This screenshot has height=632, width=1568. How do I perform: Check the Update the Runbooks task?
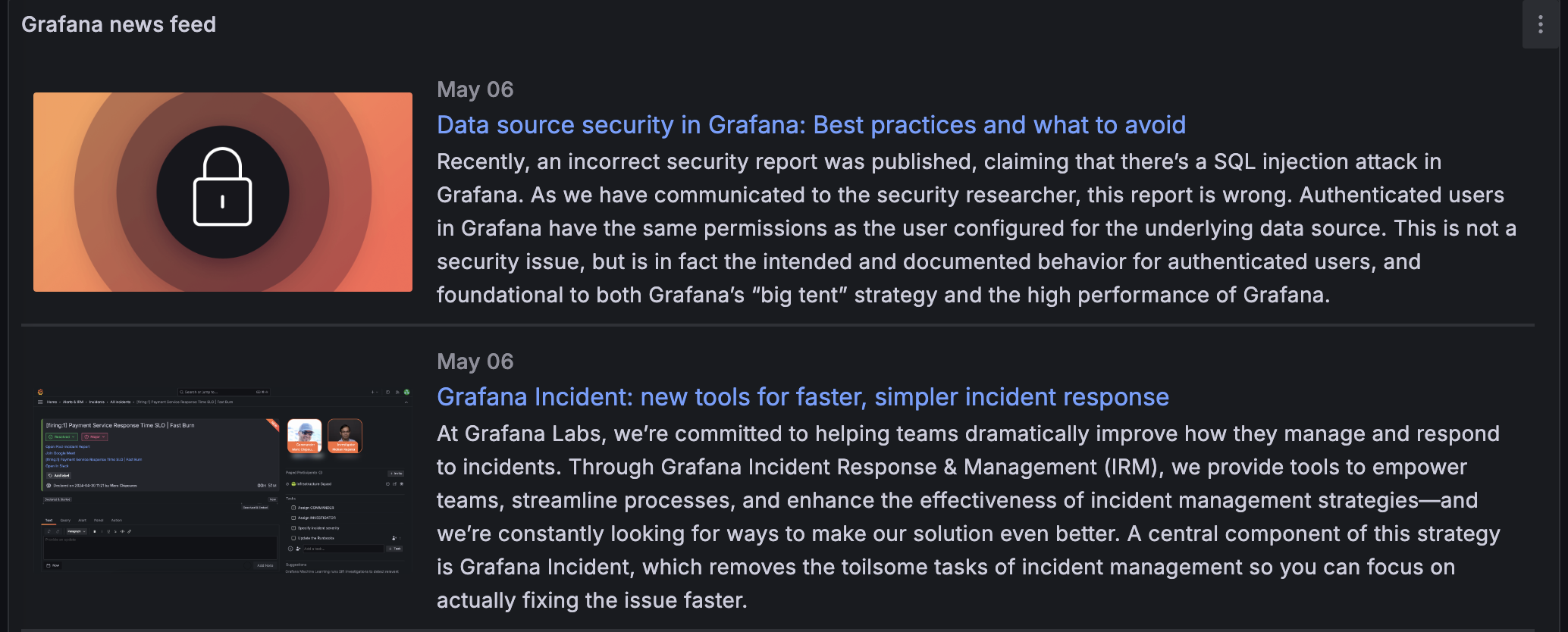coord(293,538)
